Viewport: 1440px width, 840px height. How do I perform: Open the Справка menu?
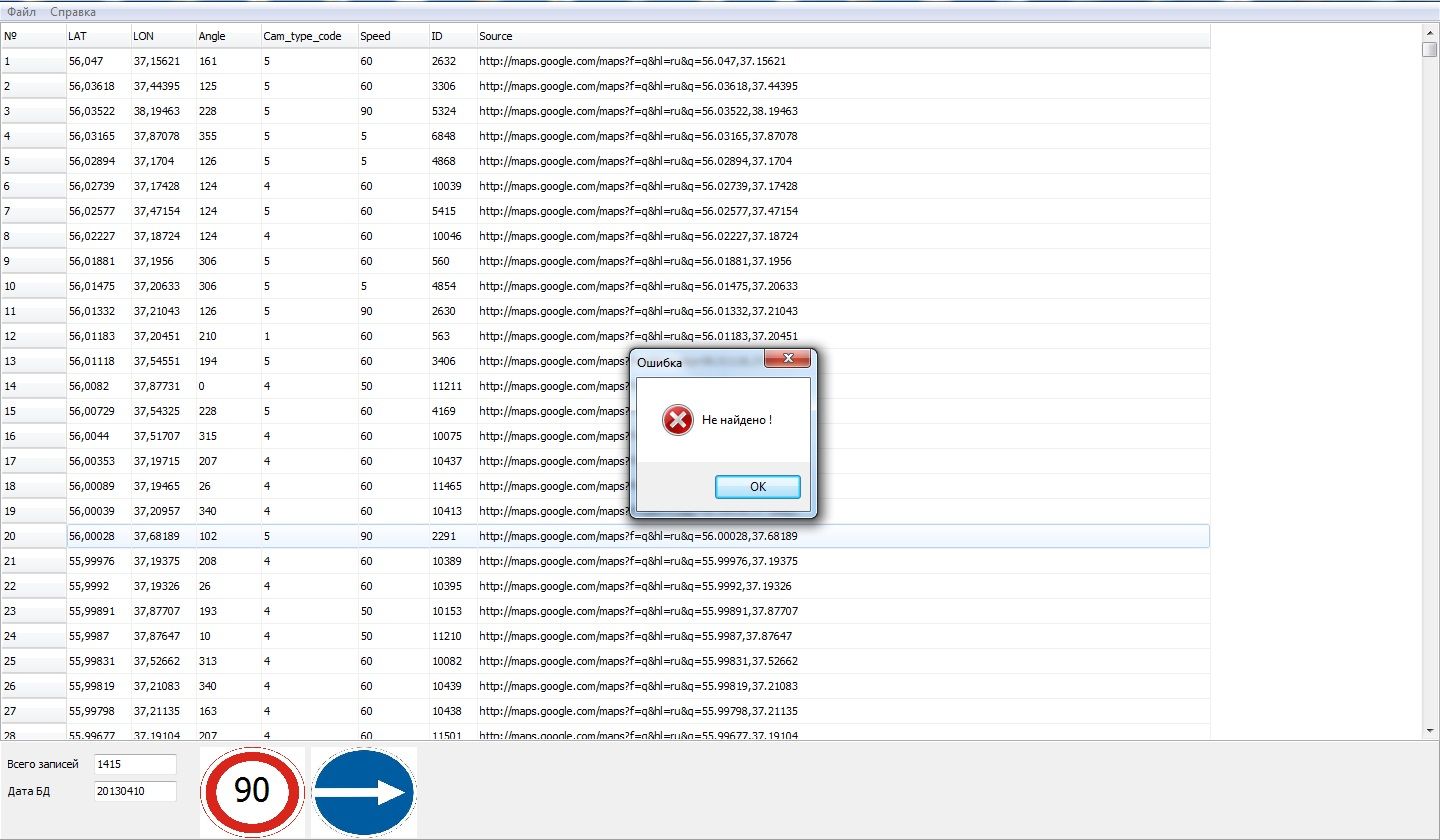(x=73, y=12)
